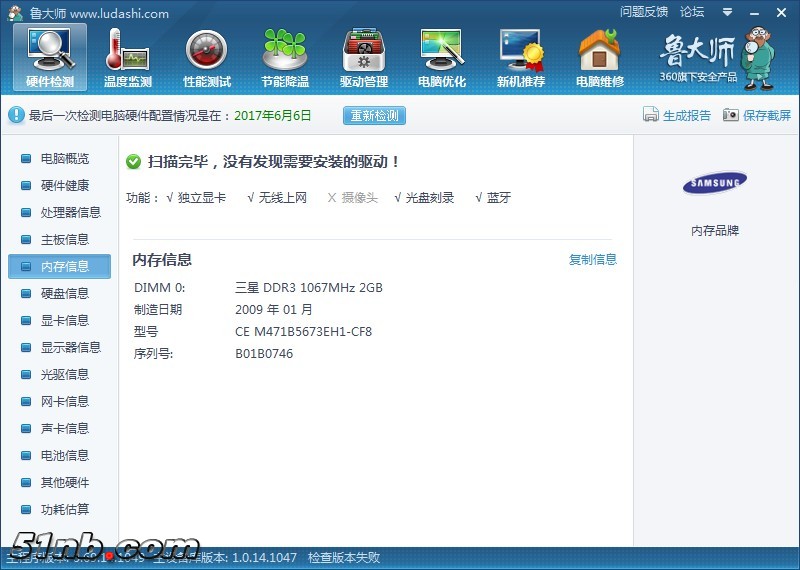Open 硬件检测 hardware detection icon
800x570 pixels.
tap(49, 57)
